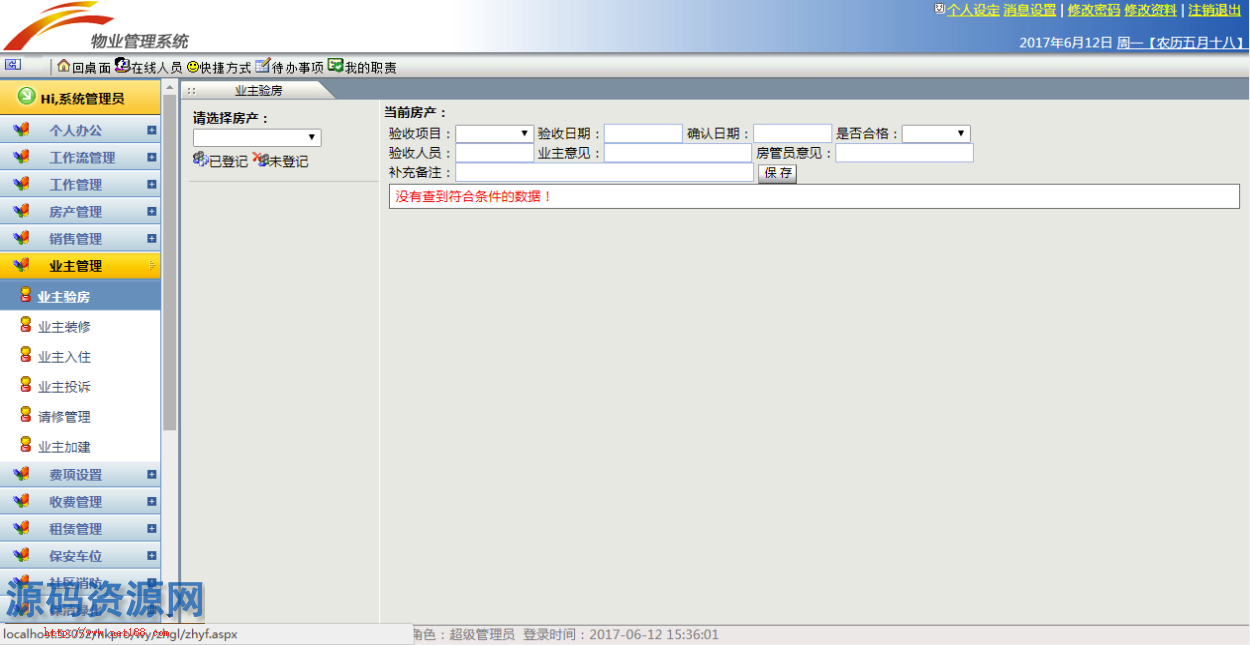The image size is (1250, 645).
Task: Open 业主装修 sidebar item
Action: tap(64, 327)
